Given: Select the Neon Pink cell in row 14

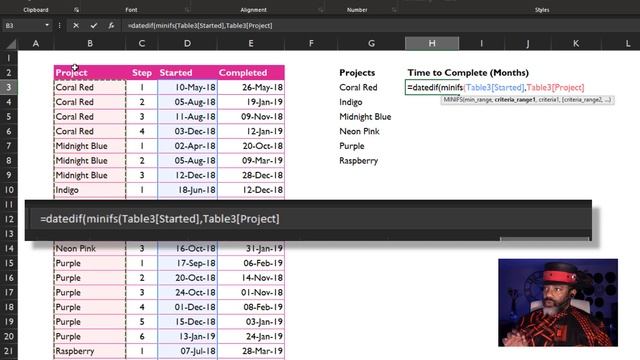Looking at the screenshot, I should coord(90,248).
